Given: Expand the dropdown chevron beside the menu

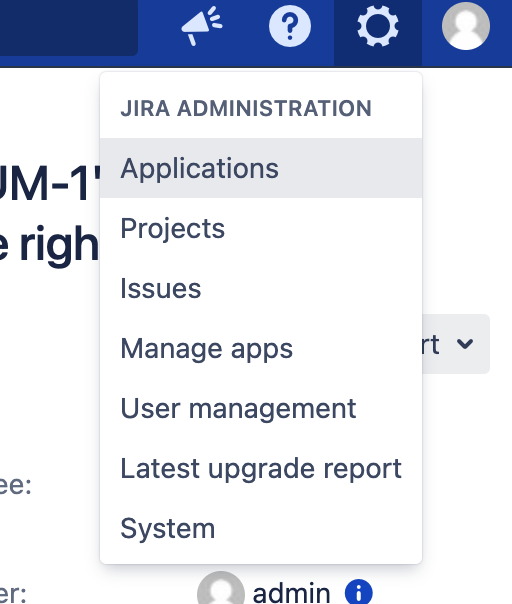Looking at the screenshot, I should pos(465,344).
